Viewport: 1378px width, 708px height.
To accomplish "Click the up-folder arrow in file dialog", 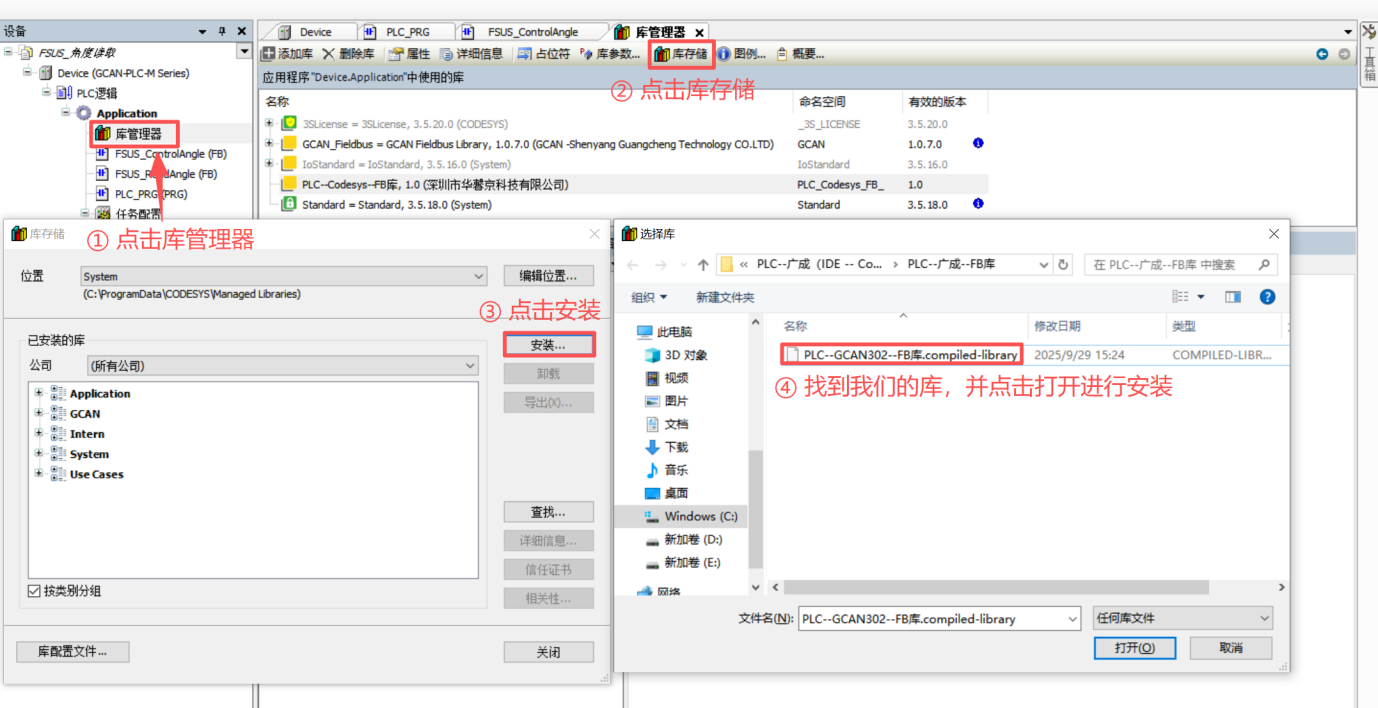I will tap(703, 265).
